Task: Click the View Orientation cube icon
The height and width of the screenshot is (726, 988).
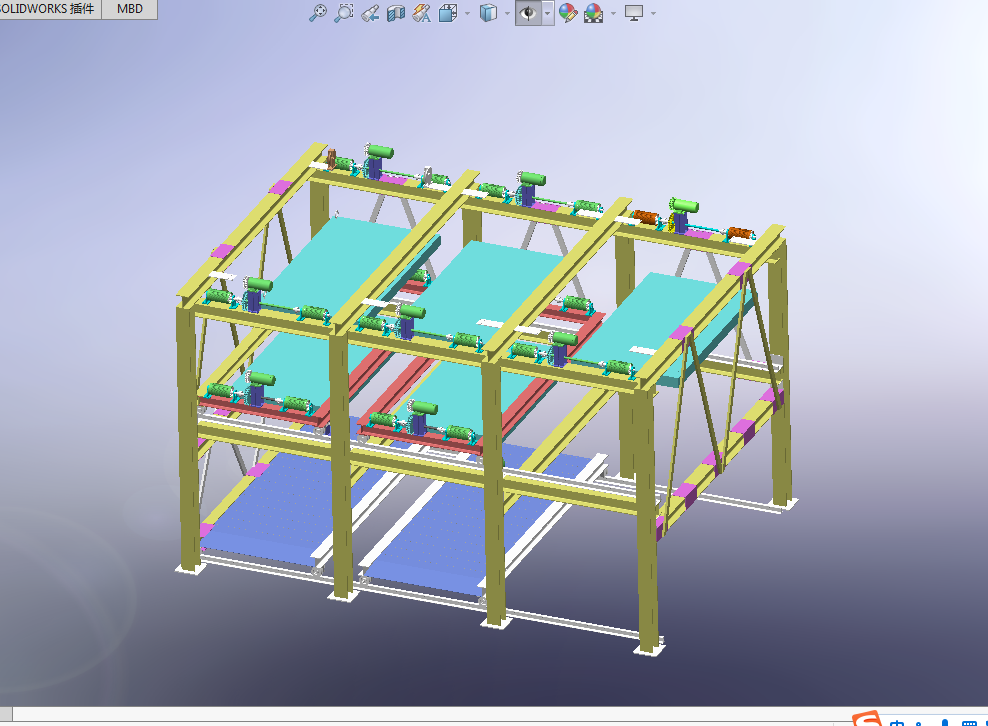Action: pos(447,13)
